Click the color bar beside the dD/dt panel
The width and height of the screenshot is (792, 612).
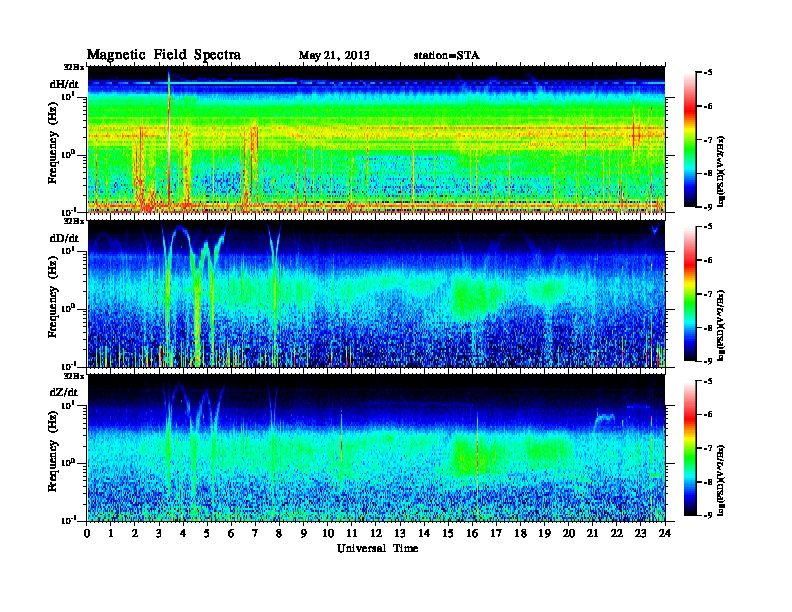tap(690, 294)
